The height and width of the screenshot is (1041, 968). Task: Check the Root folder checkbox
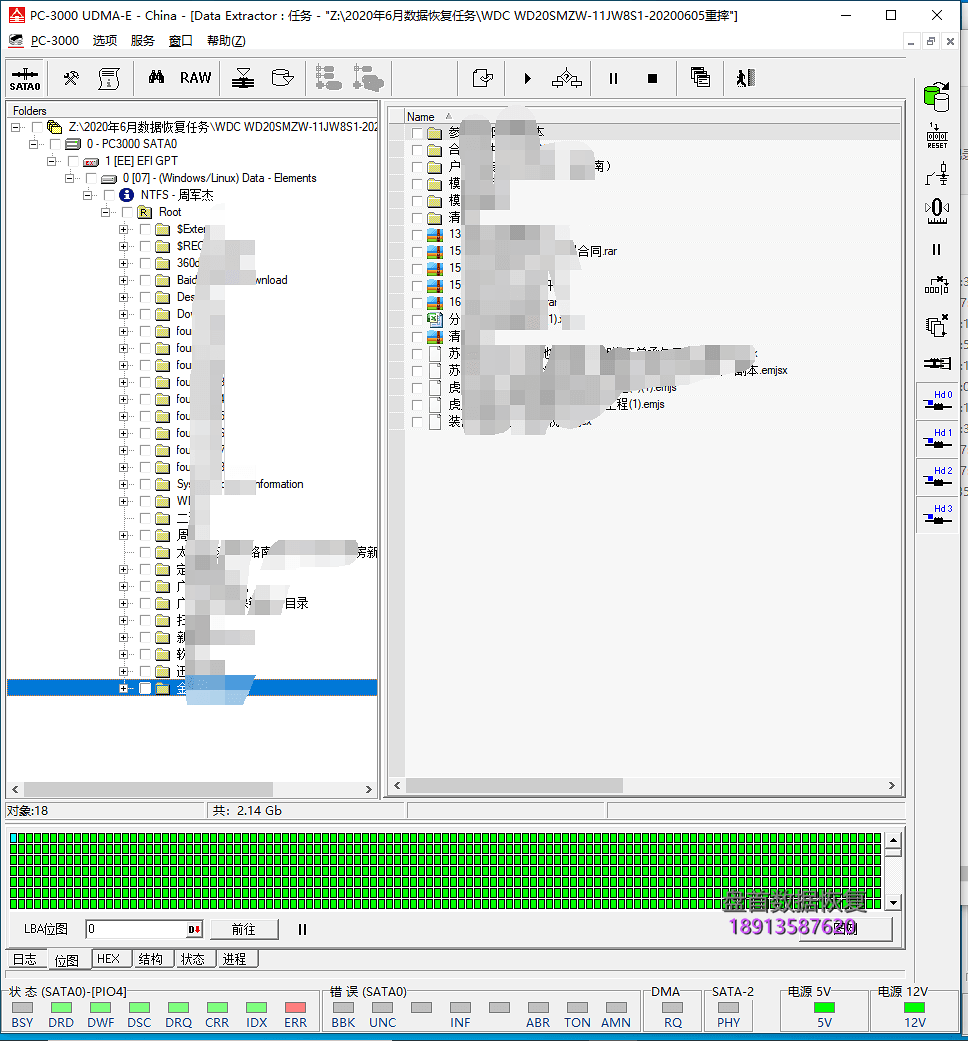click(x=127, y=212)
